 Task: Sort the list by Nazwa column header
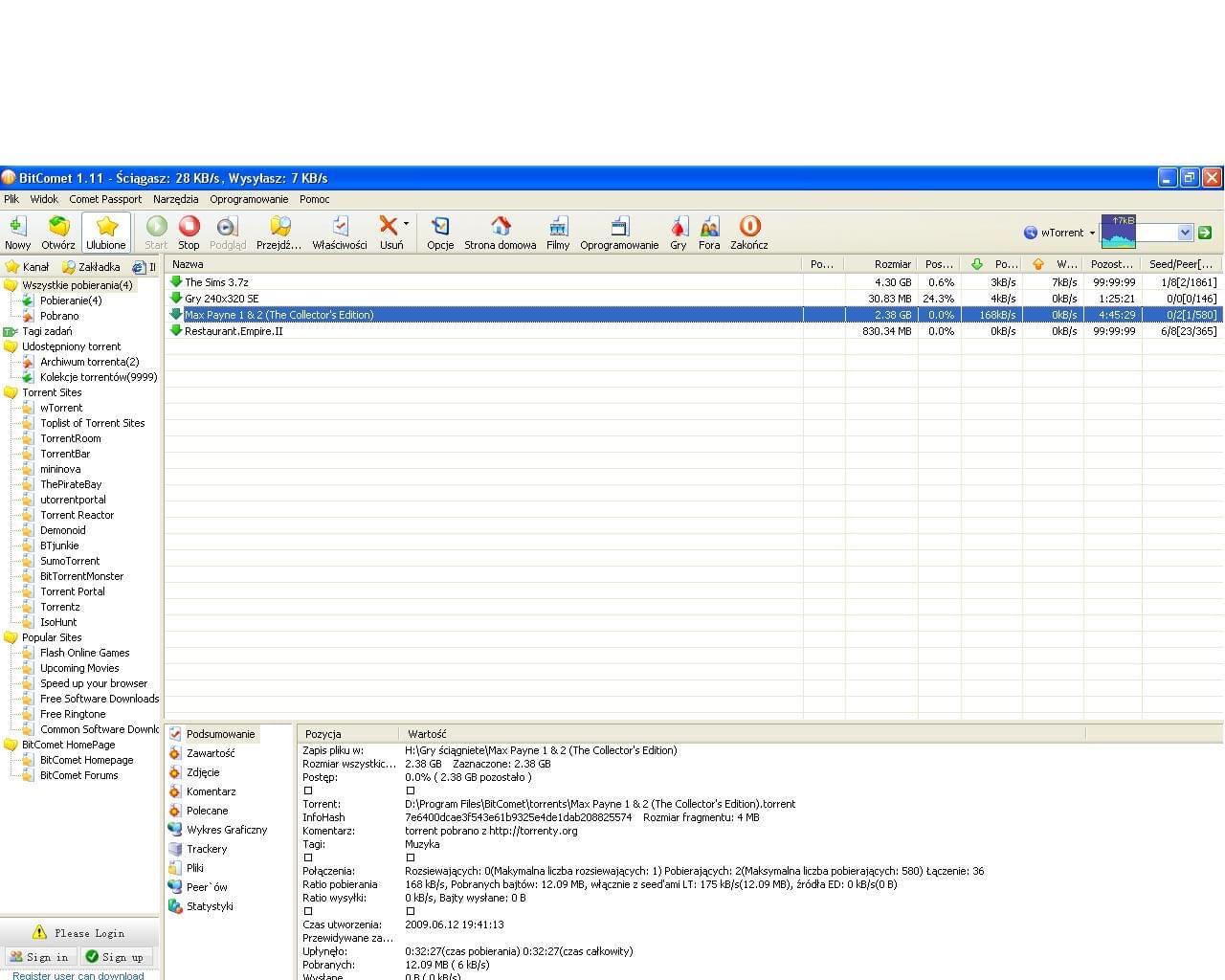(483, 264)
